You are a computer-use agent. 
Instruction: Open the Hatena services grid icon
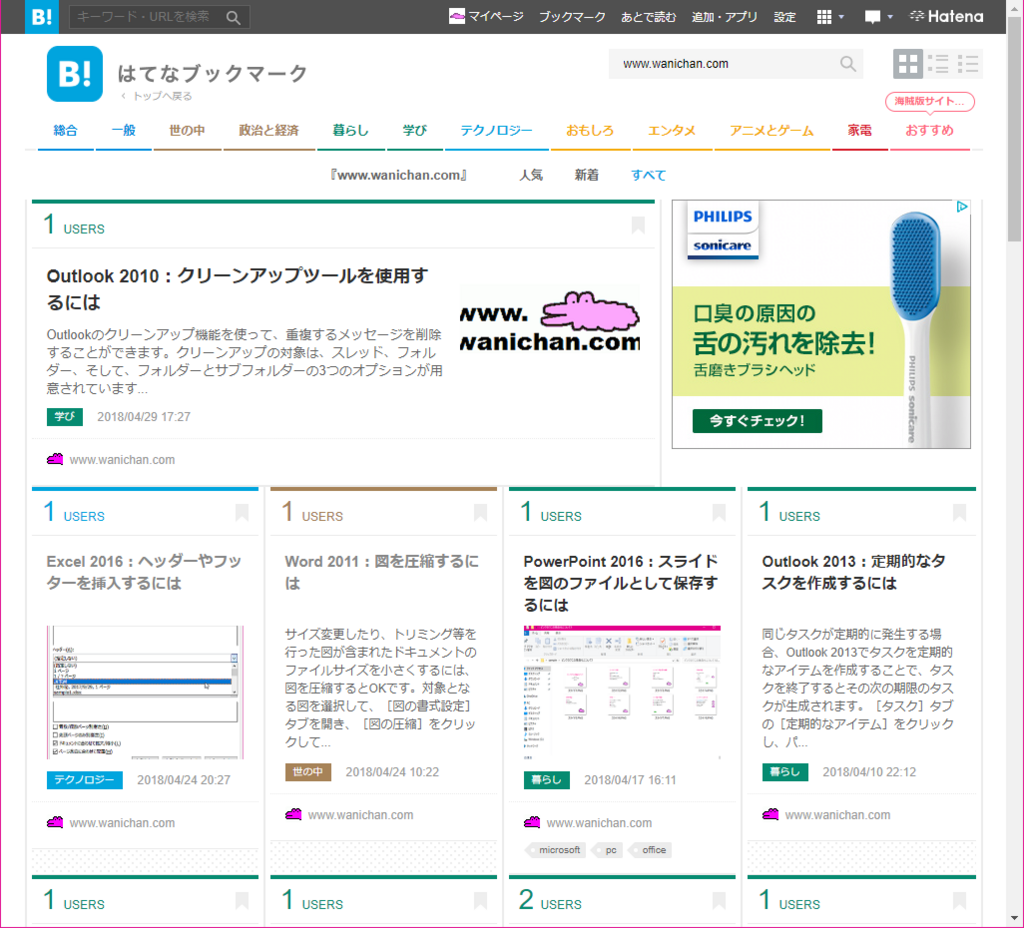click(824, 17)
